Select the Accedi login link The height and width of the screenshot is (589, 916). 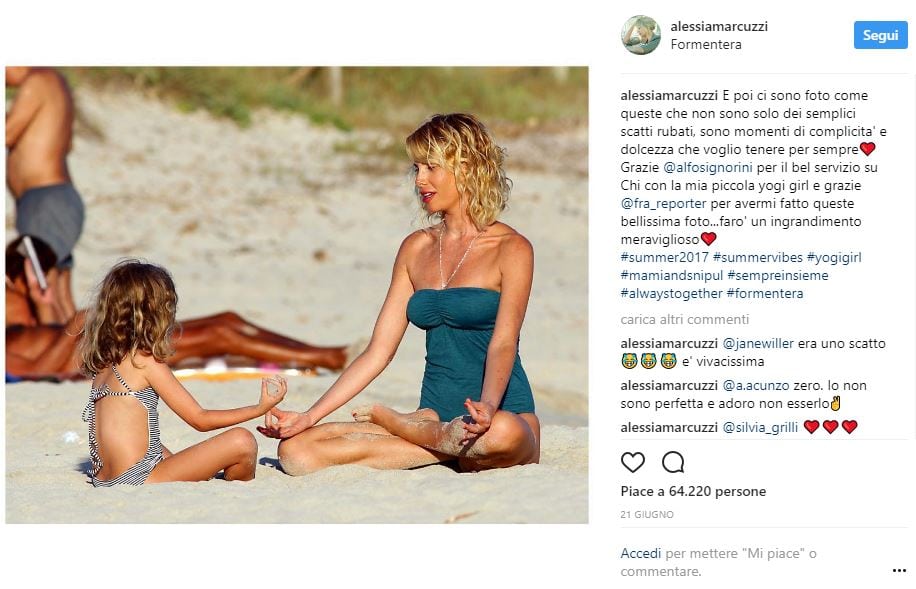[x=641, y=553]
